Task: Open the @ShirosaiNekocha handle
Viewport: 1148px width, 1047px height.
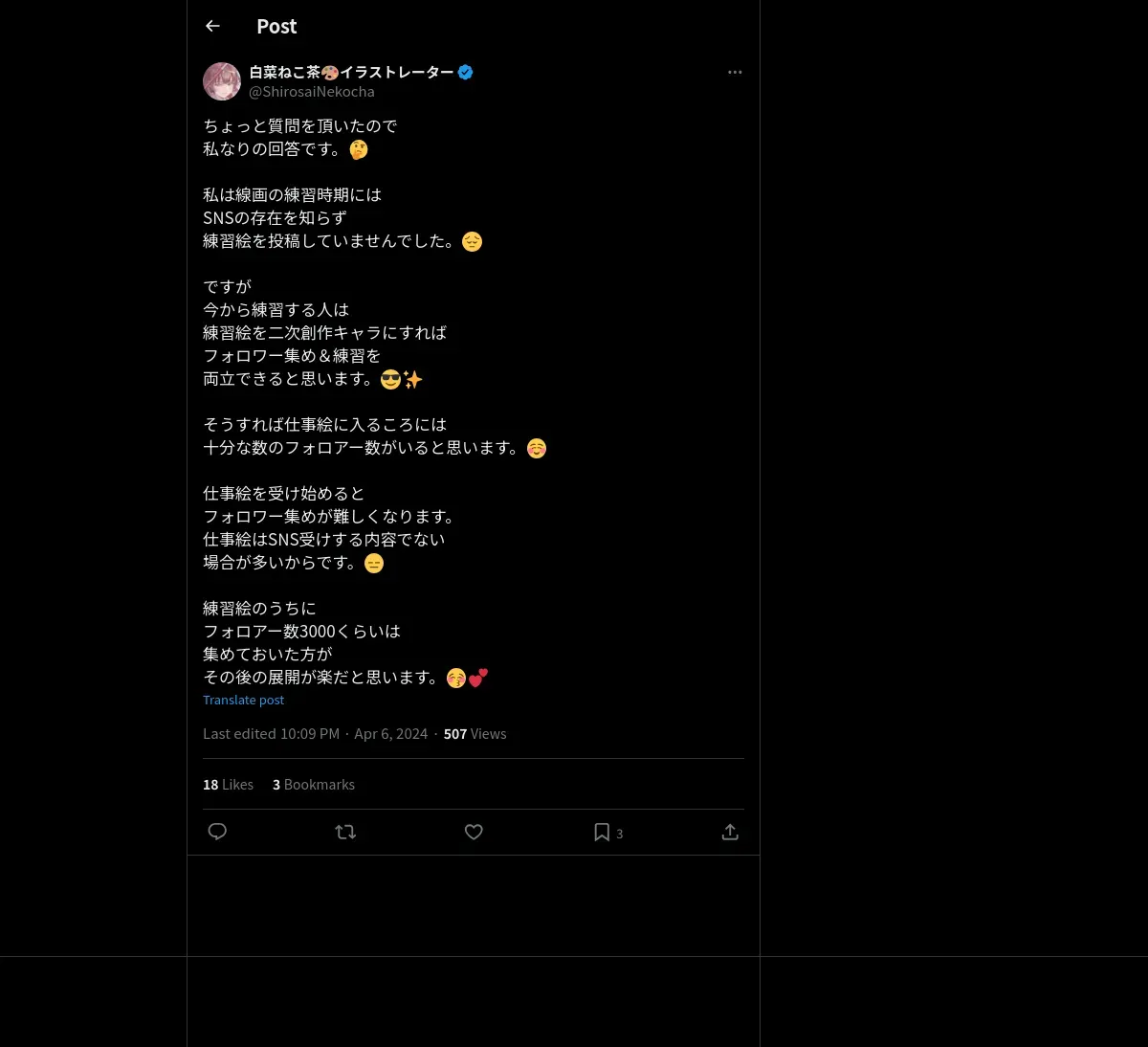Action: pyautogui.click(x=312, y=92)
